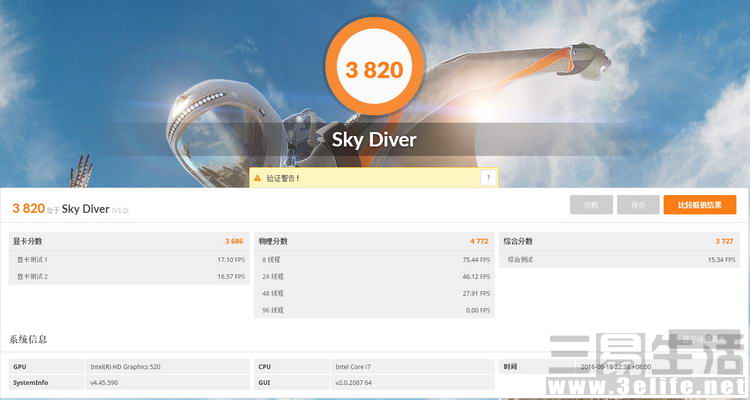Click the 3 820 score circle
The width and height of the screenshot is (750, 400).
click(x=375, y=67)
